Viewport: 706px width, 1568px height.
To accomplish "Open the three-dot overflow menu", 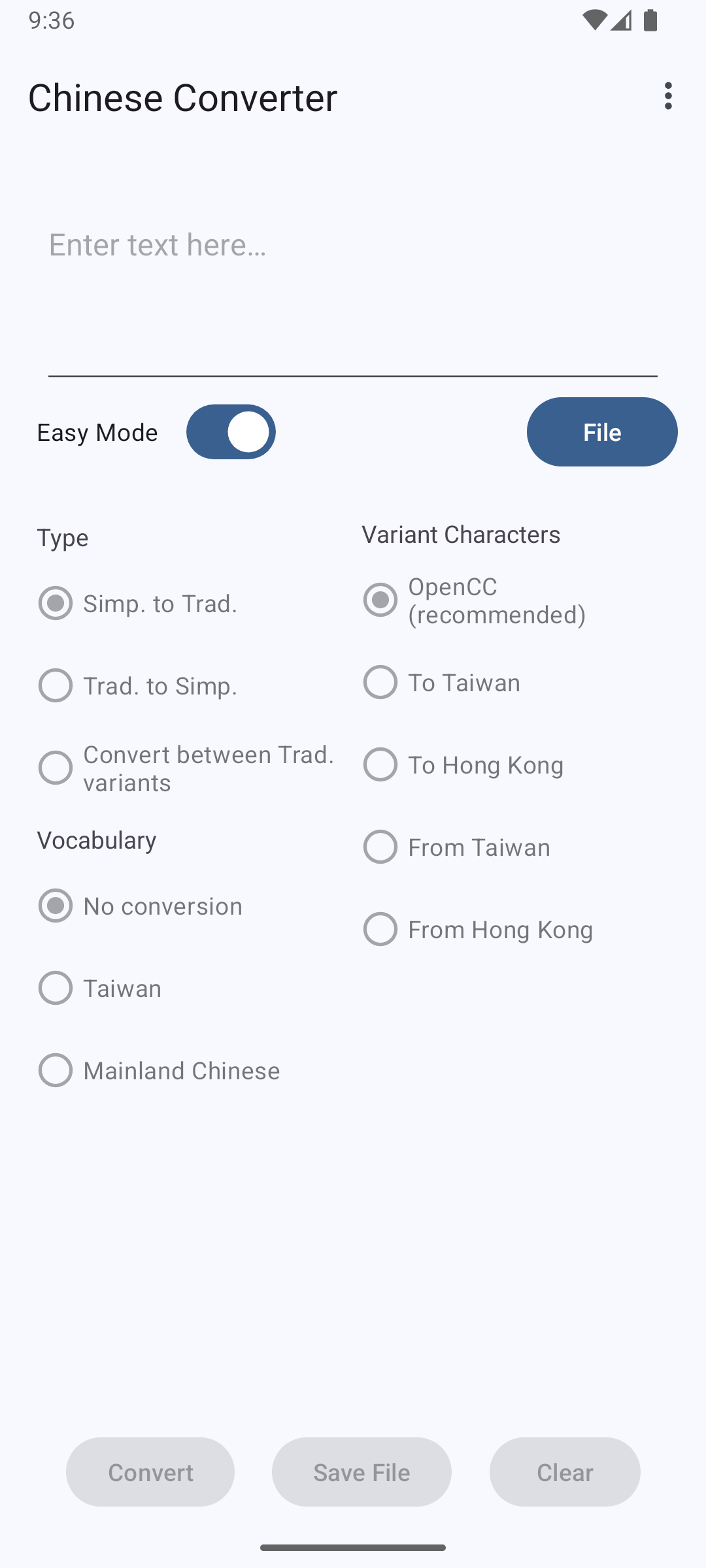I will (x=667, y=97).
